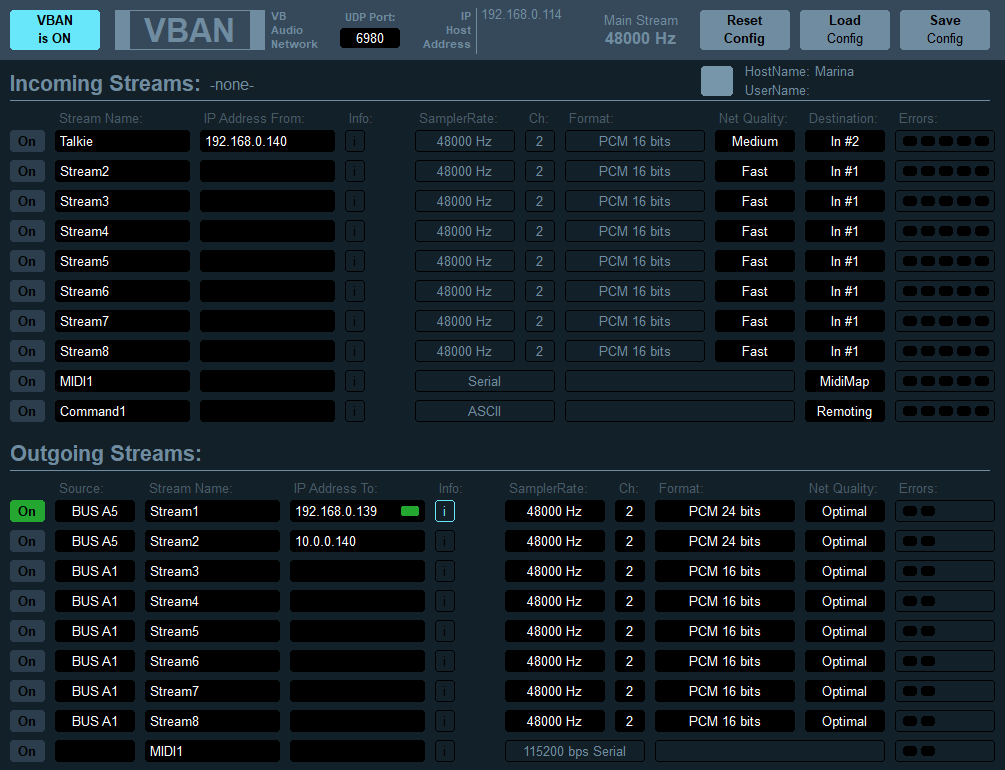Open info icon for incoming Stream5
Screen dimensions: 1005x770
click(354, 261)
